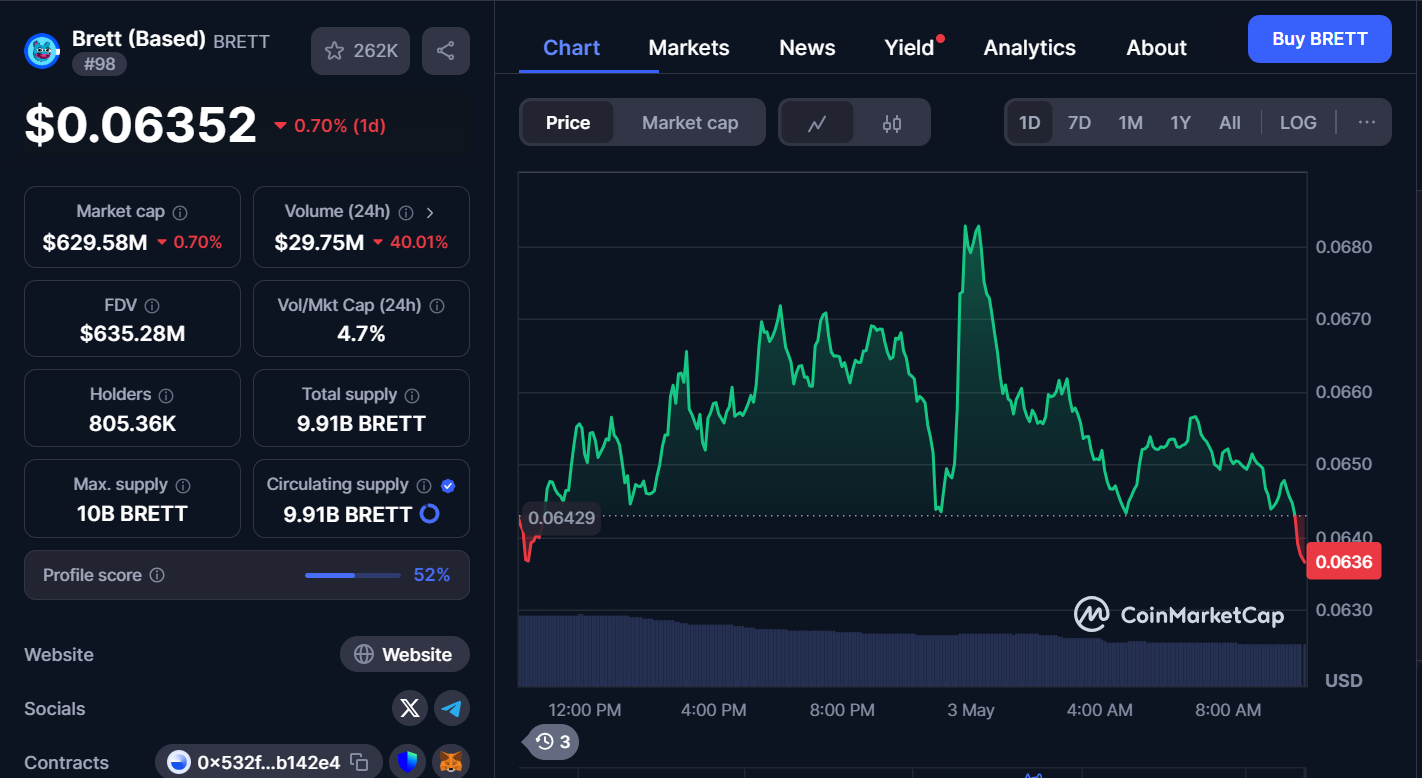Set chart range to 1M
The image size is (1422, 778).
tap(1130, 123)
